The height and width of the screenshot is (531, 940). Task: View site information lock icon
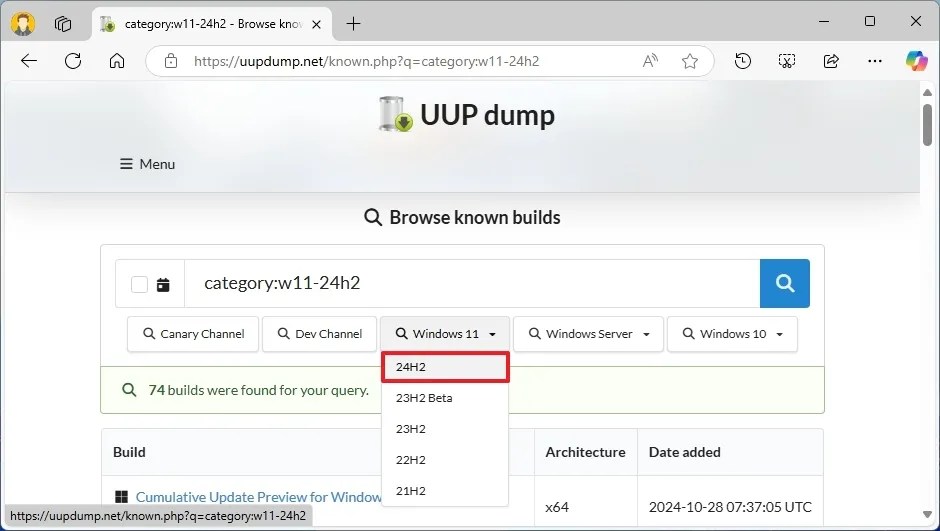tap(171, 61)
